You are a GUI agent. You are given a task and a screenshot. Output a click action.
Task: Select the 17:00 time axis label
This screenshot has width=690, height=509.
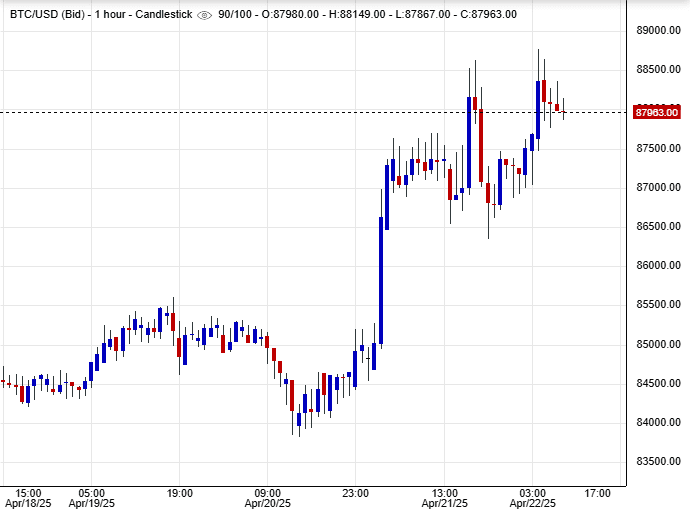(597, 492)
